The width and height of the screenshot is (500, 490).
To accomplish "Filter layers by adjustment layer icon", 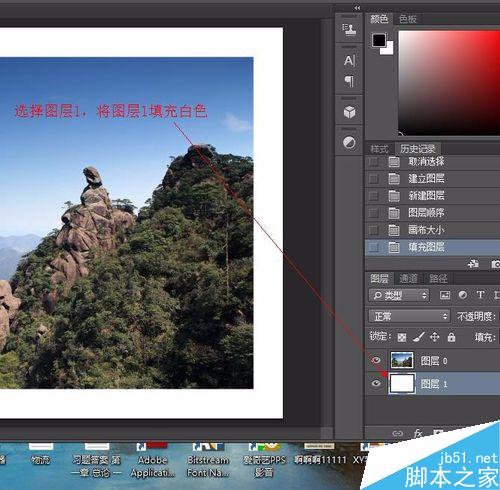I will pyautogui.click(x=463, y=295).
